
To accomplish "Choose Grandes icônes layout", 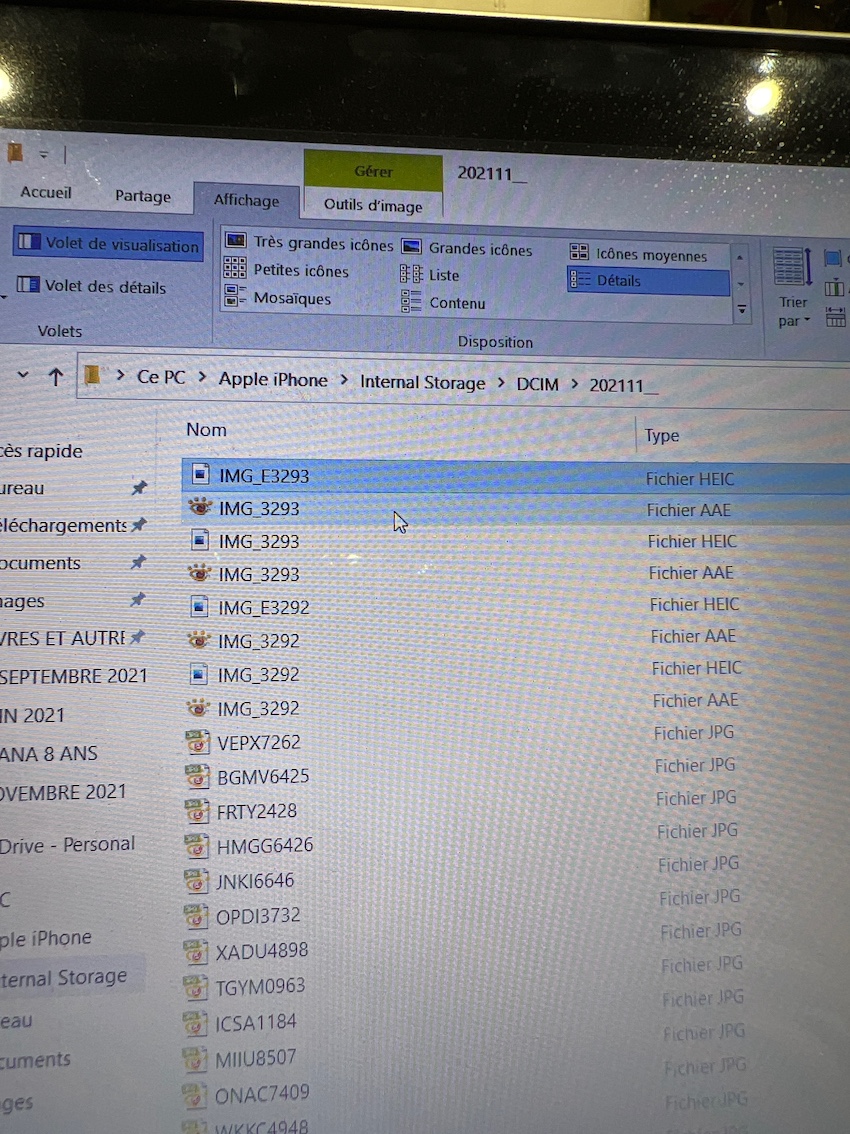I will click(x=467, y=249).
